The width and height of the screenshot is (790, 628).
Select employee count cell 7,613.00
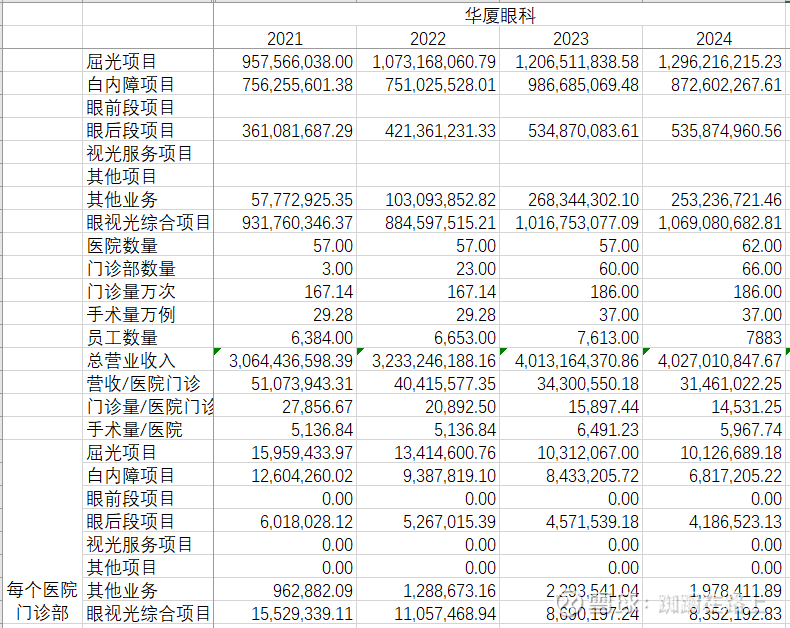(571, 337)
